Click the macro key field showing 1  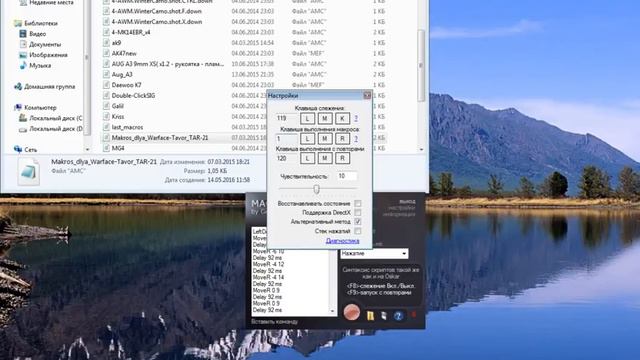coord(287,138)
